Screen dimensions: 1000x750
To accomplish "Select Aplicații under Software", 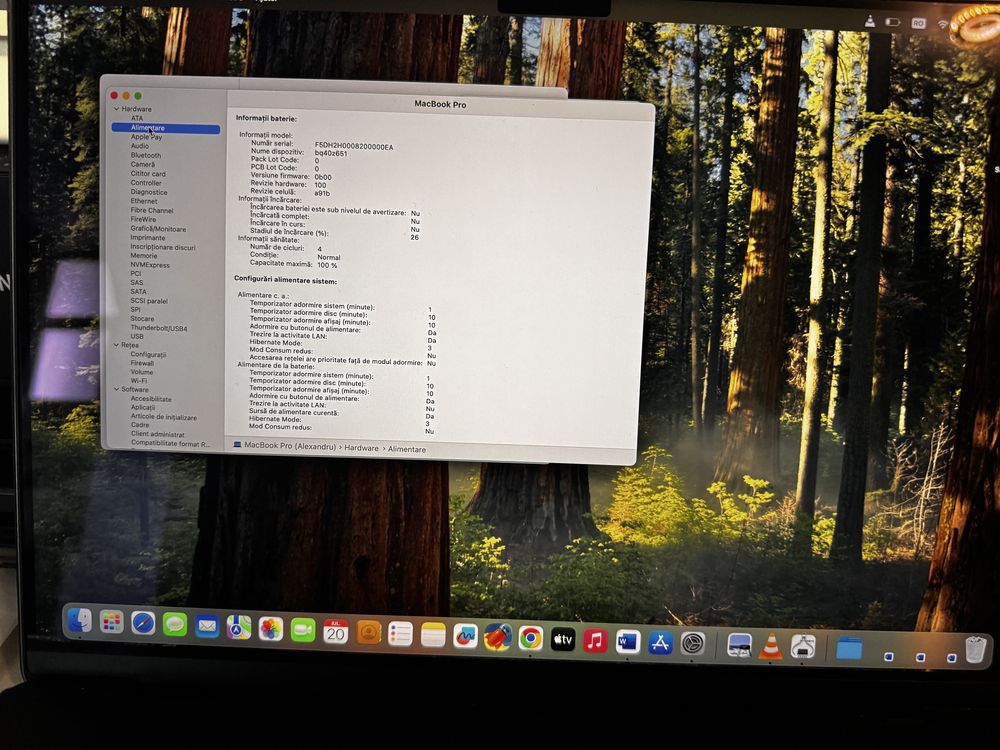I will coord(143,408).
